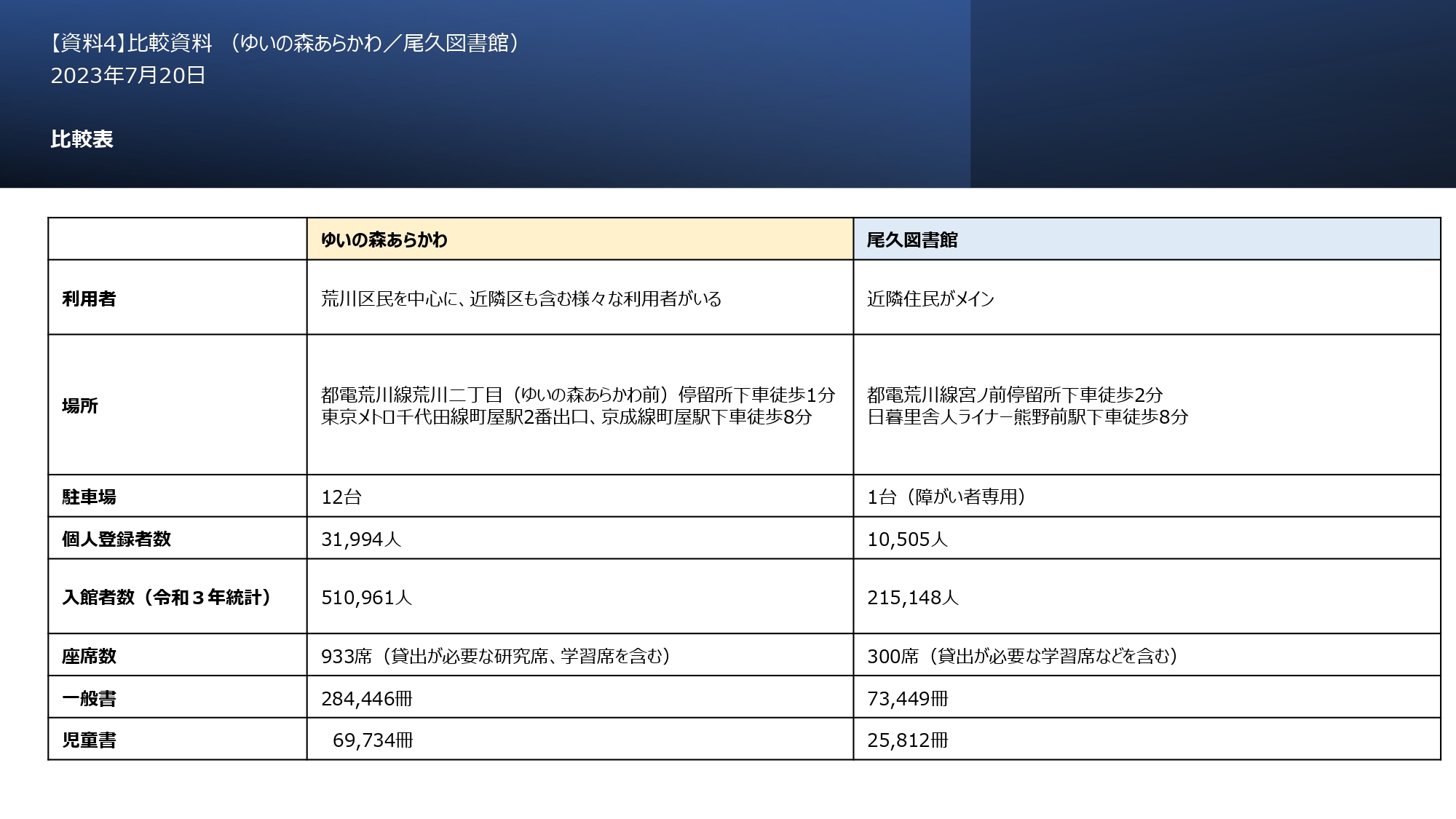Click the 284,446冊 general books cell

click(366, 698)
